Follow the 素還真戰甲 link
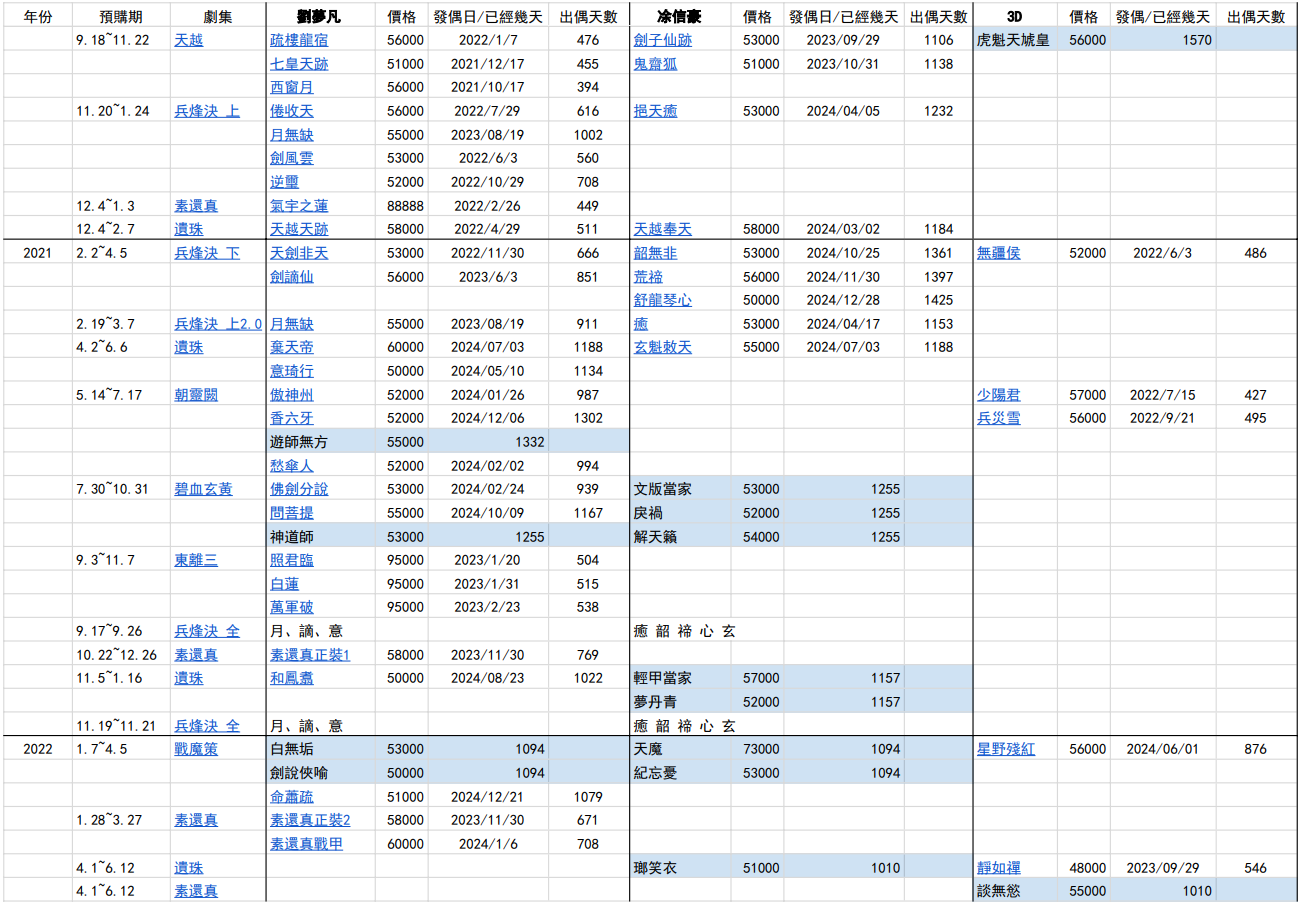Image resolution: width=1302 pixels, height=906 pixels. (x=307, y=844)
